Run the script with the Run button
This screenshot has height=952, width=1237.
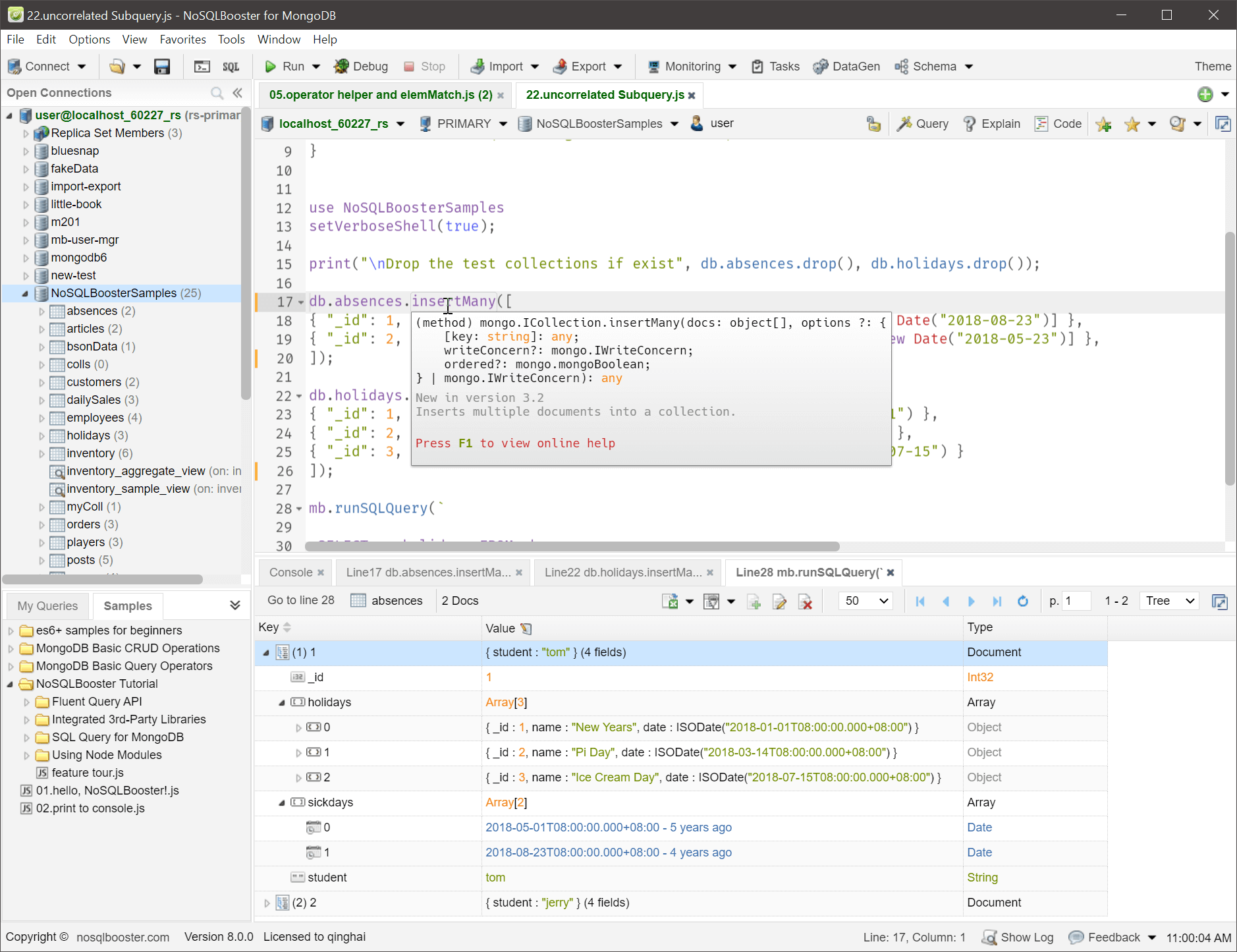(285, 67)
